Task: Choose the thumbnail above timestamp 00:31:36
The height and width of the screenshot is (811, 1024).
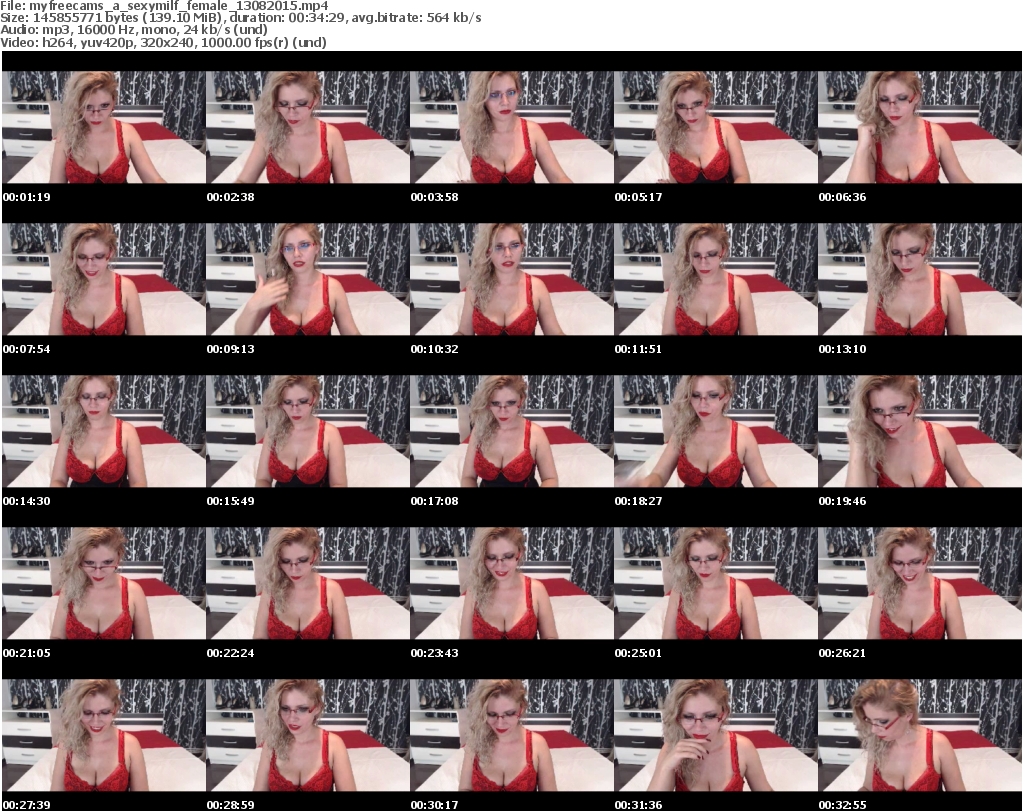Action: (x=716, y=735)
